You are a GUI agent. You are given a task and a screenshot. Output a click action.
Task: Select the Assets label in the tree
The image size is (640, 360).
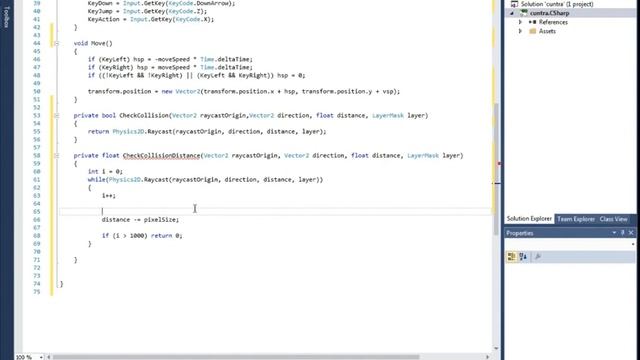(547, 31)
